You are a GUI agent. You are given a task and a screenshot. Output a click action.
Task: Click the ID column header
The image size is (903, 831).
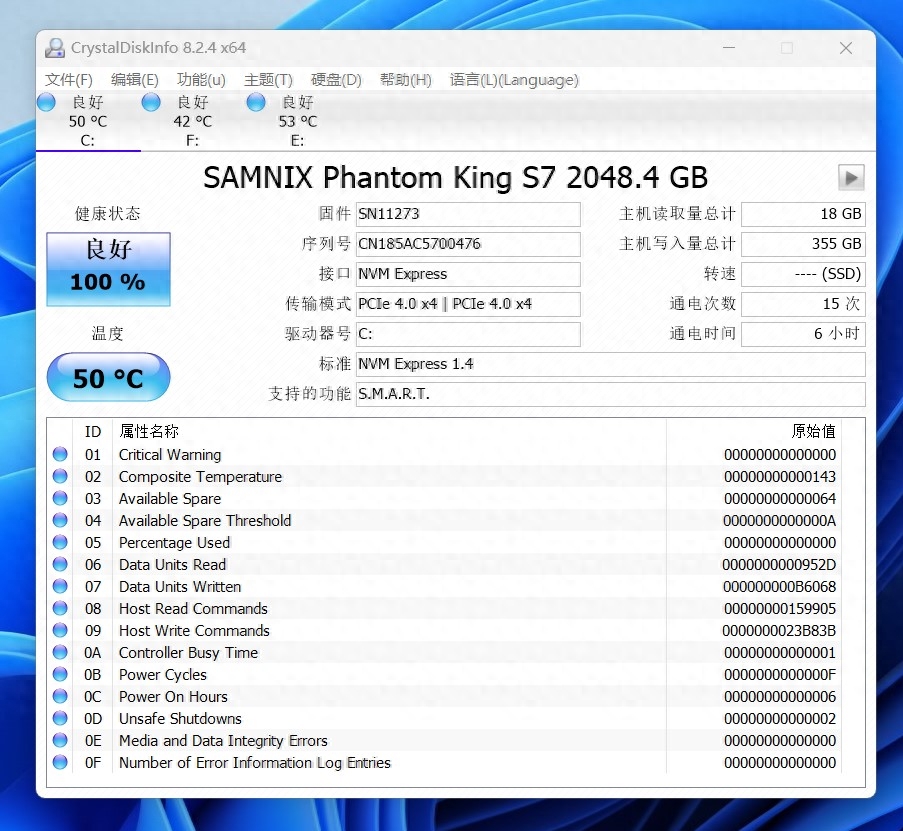click(x=93, y=431)
